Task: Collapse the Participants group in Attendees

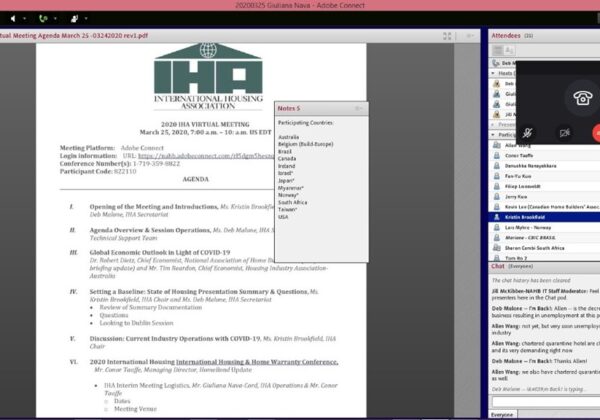Action: click(x=494, y=134)
